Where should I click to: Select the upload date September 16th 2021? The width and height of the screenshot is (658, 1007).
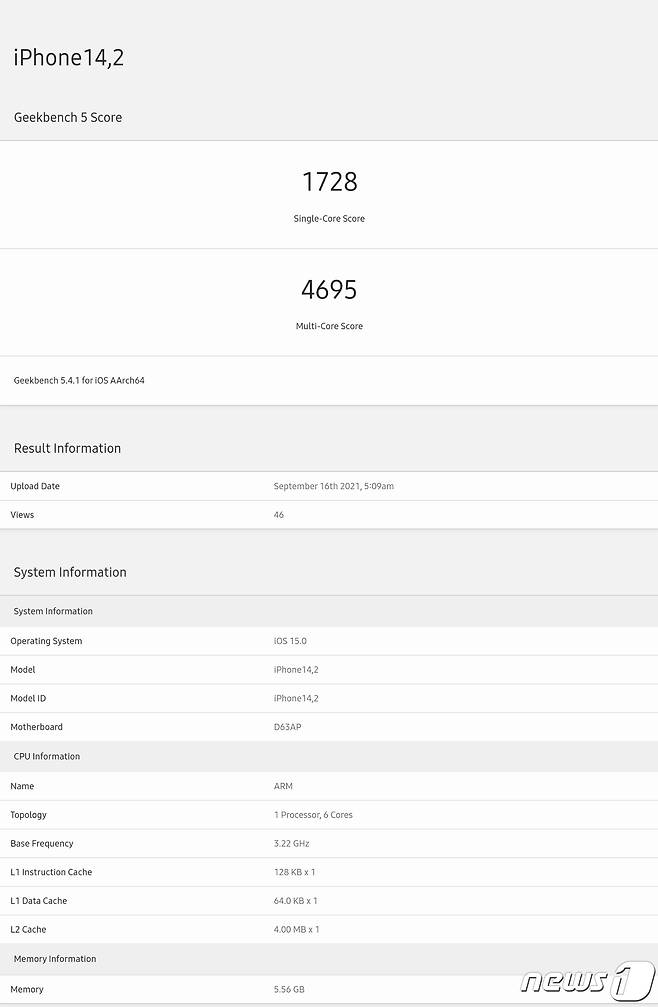coord(333,486)
